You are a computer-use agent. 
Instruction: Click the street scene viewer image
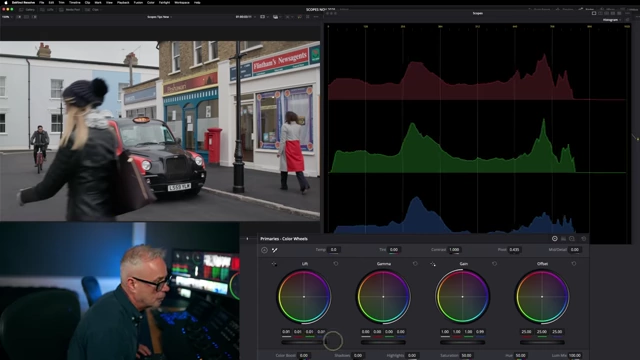(x=160, y=131)
